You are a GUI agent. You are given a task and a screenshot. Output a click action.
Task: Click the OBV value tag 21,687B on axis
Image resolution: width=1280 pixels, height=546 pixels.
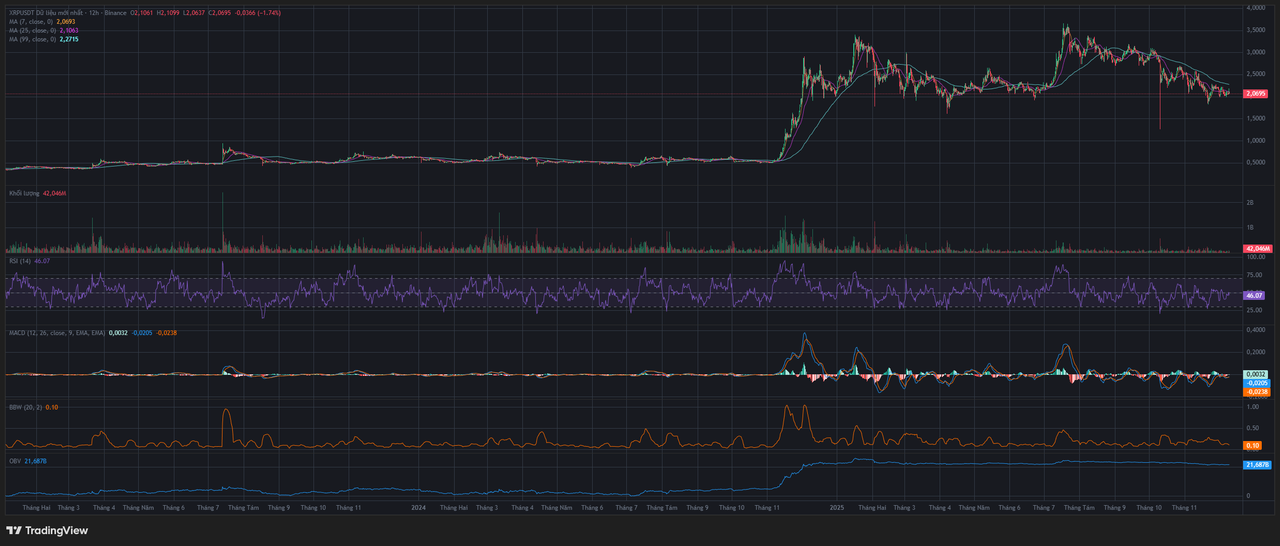pyautogui.click(x=1256, y=465)
